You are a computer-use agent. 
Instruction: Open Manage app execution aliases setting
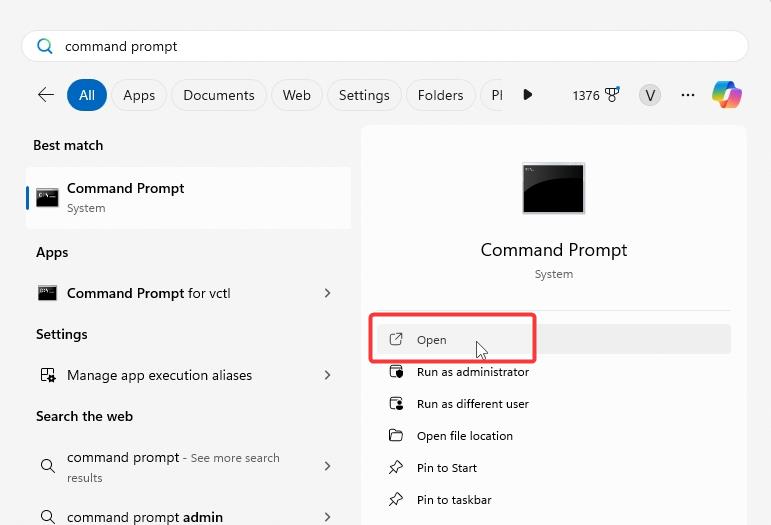[x=186, y=375]
